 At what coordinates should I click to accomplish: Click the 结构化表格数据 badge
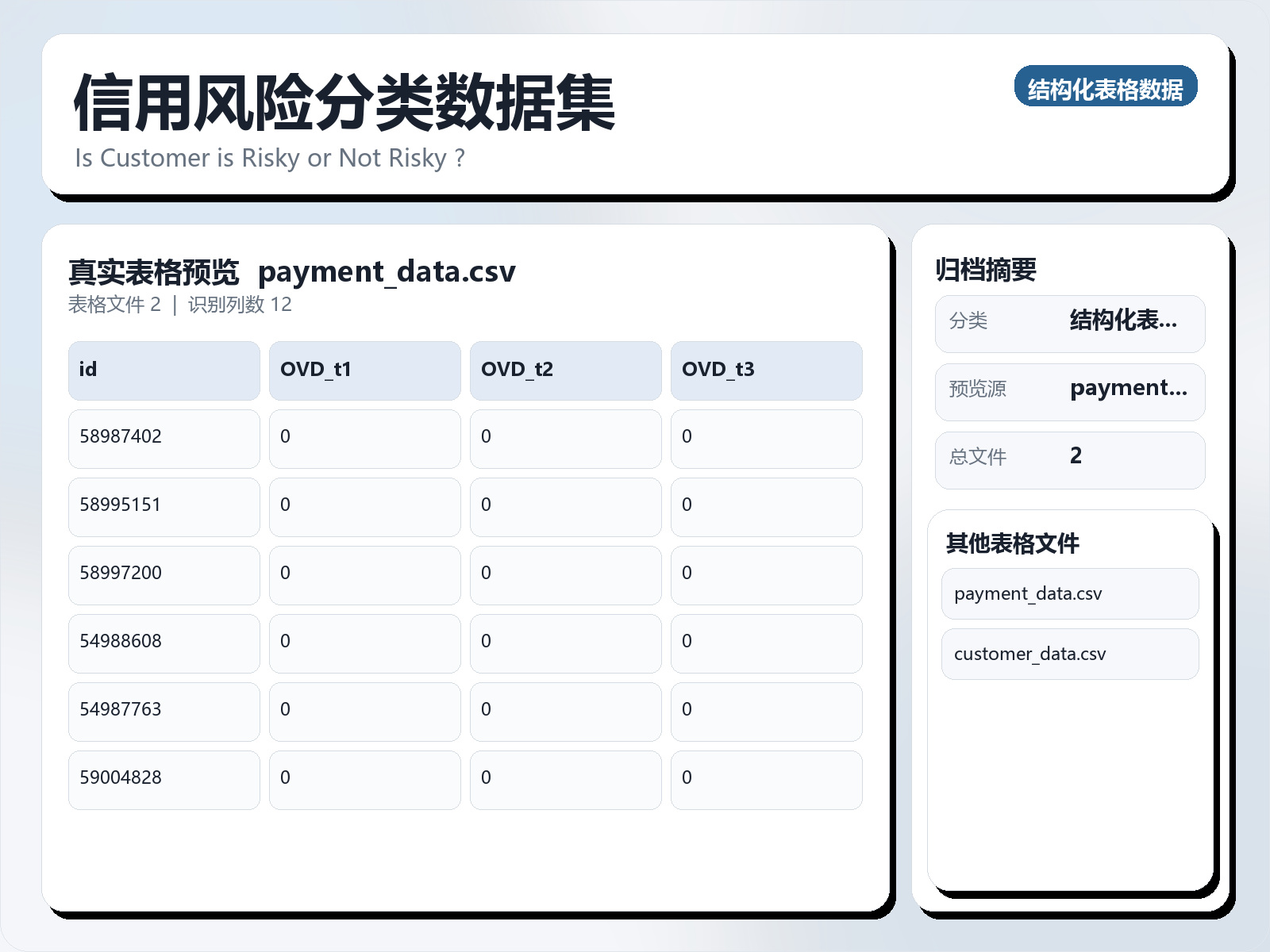point(1105,86)
